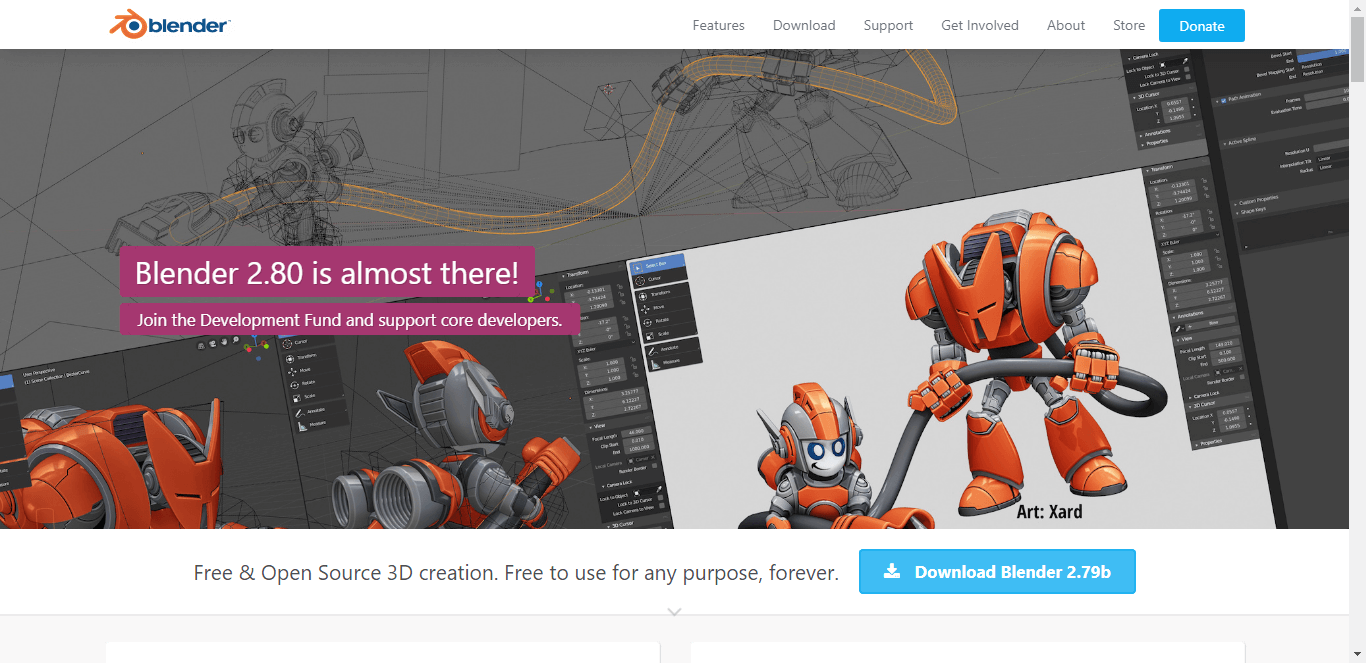
Task: Click the 'Art: Xard' credit text
Action: pyautogui.click(x=1049, y=512)
